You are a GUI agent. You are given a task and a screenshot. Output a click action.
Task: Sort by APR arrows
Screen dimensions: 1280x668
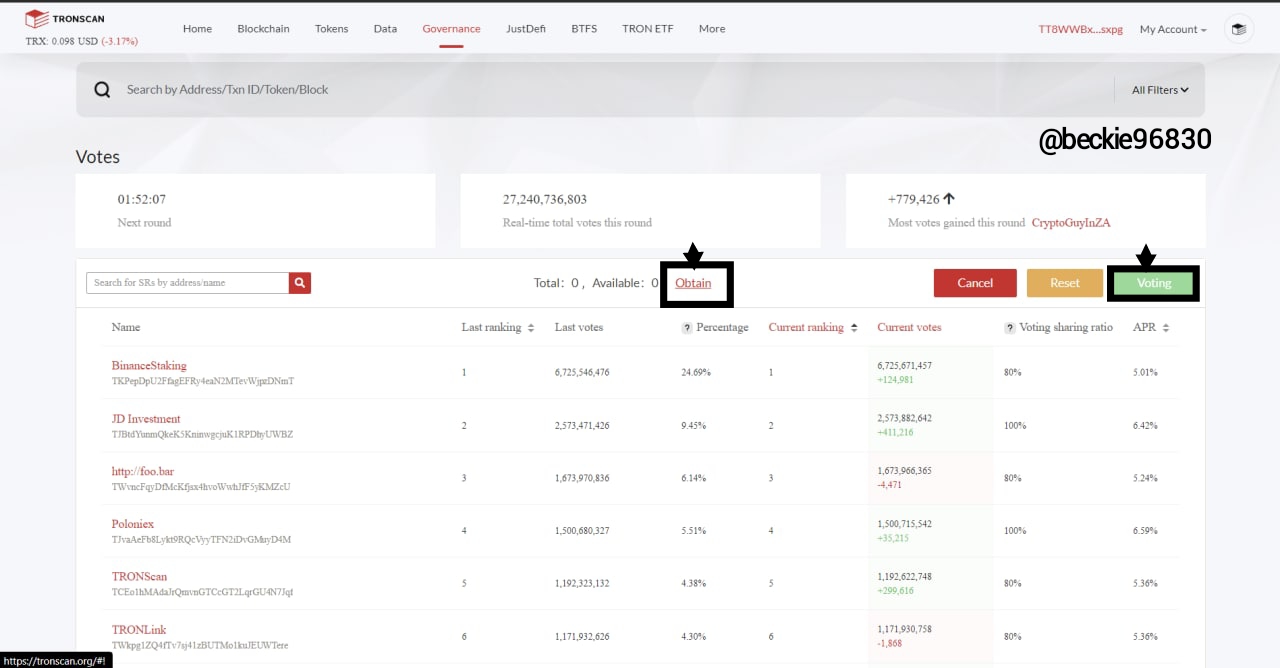pyautogui.click(x=1166, y=328)
